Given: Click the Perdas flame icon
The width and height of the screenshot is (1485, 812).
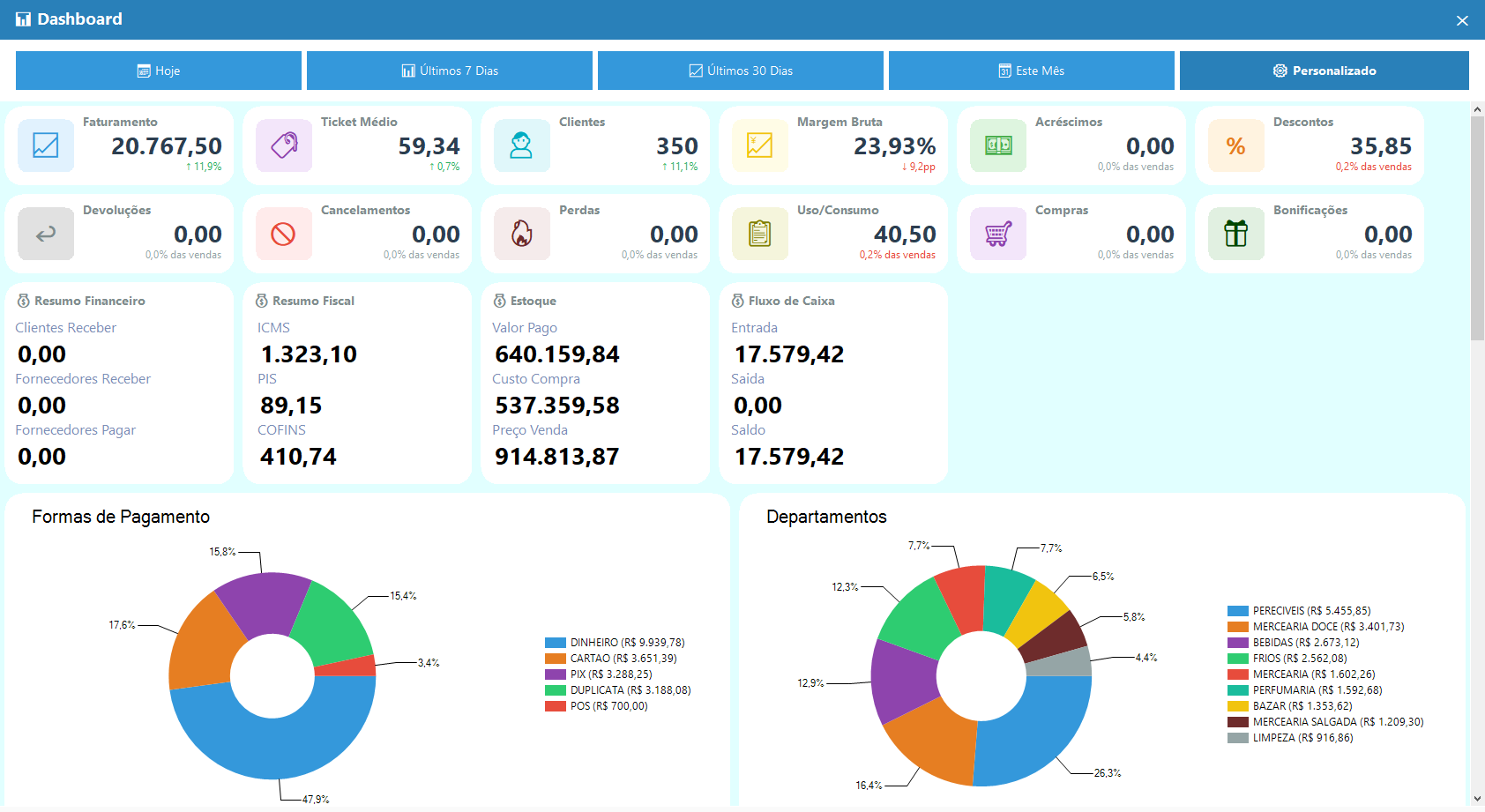Looking at the screenshot, I should click(522, 234).
